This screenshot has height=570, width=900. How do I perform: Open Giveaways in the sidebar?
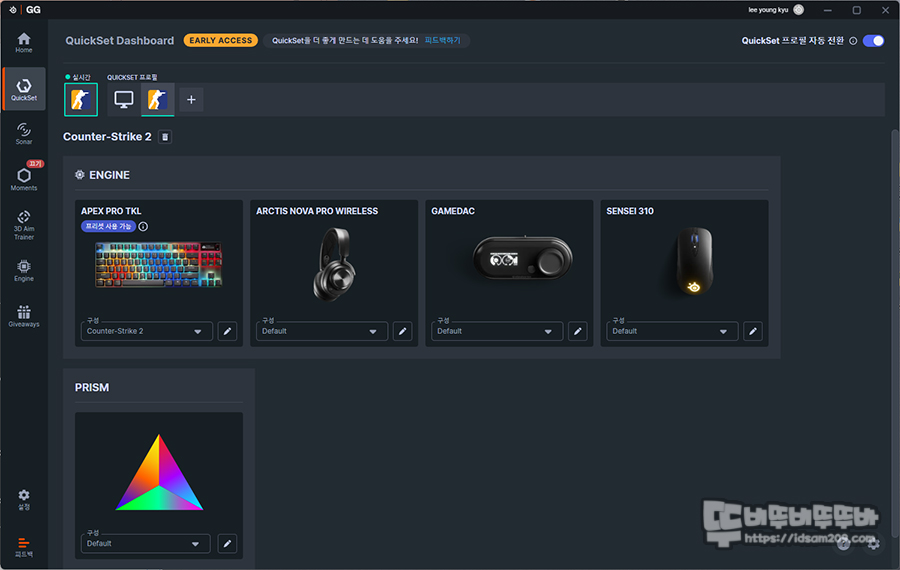click(x=24, y=316)
